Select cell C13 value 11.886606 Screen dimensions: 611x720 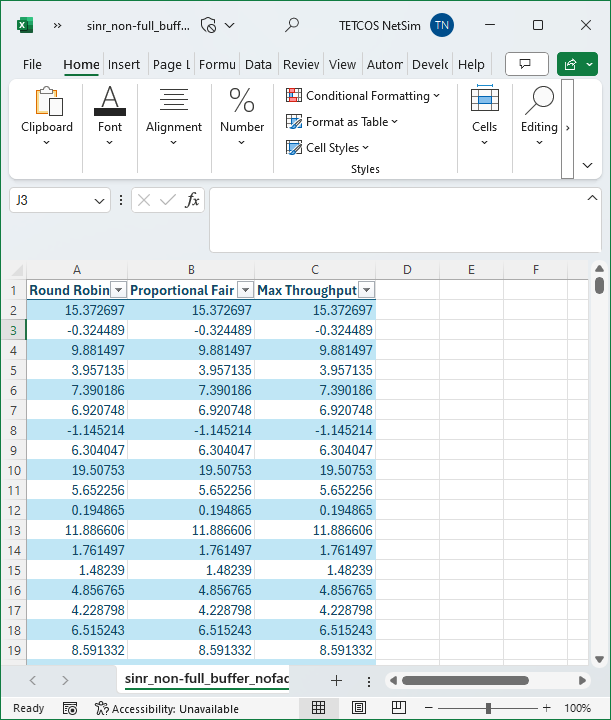point(315,530)
